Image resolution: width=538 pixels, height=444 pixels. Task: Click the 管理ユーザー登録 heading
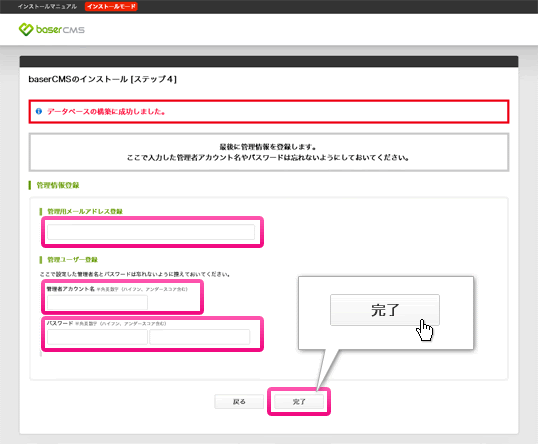coord(72,260)
